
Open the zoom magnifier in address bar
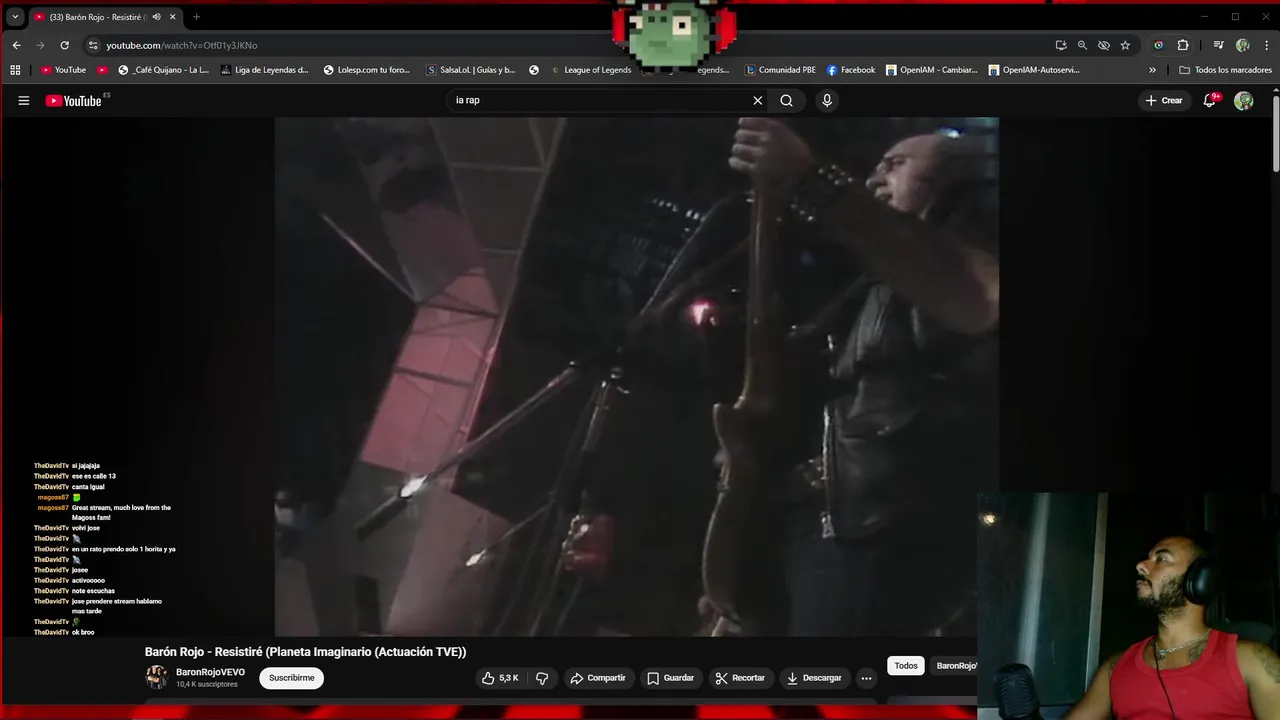click(x=1082, y=45)
